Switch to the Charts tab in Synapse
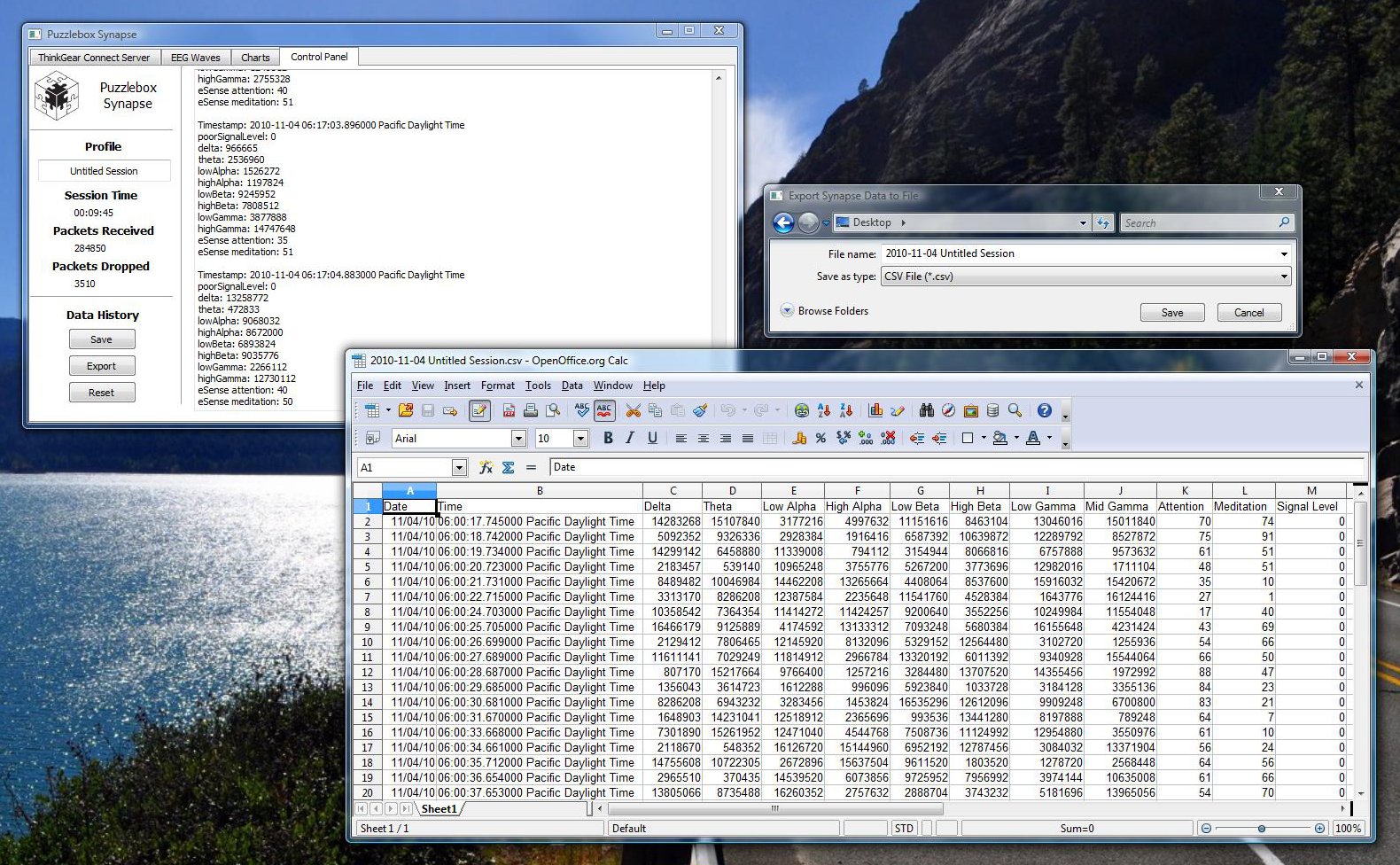The height and width of the screenshot is (865, 1400). pos(255,58)
